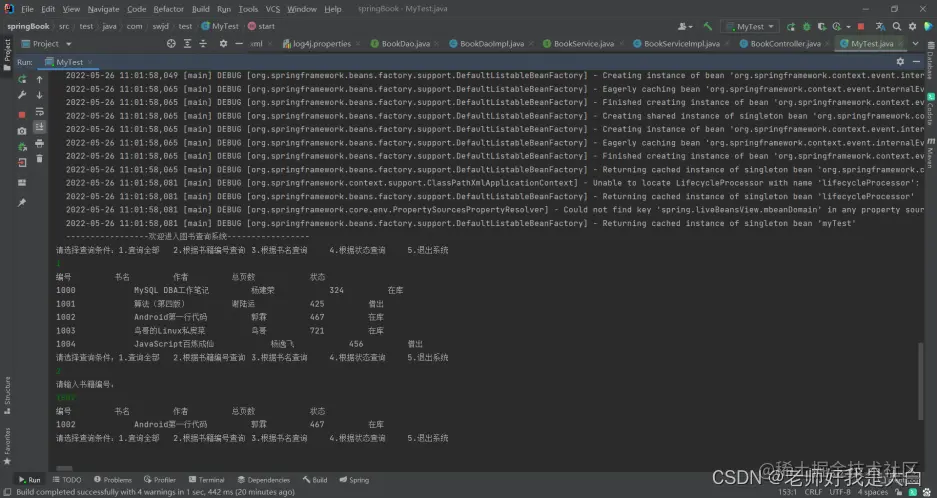The width and height of the screenshot is (937, 498).
Task: Click console vertical scrollbar thumb
Action: [920, 381]
